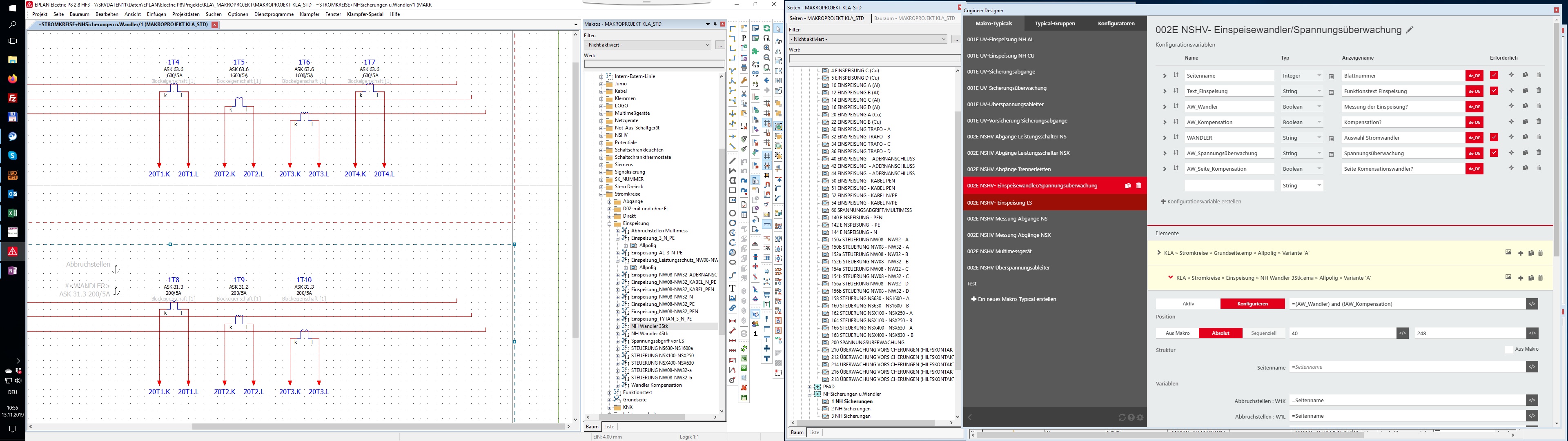
Task: Uncheck Erforderlich for the Seitenname variable
Action: pos(1494,76)
